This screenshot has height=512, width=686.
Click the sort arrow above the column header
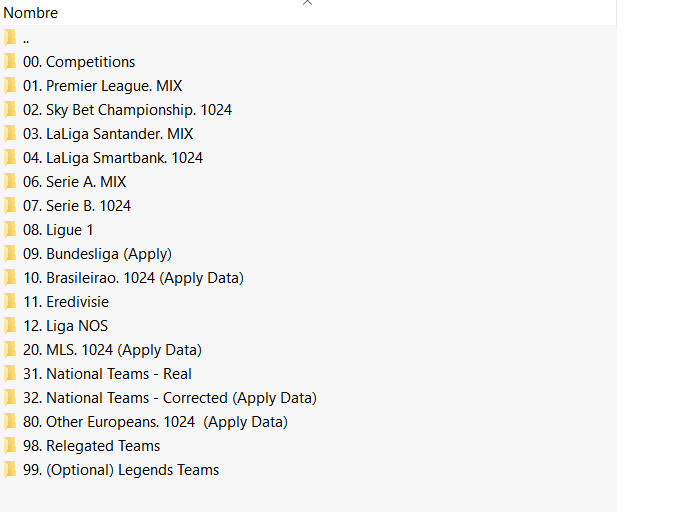point(308,3)
